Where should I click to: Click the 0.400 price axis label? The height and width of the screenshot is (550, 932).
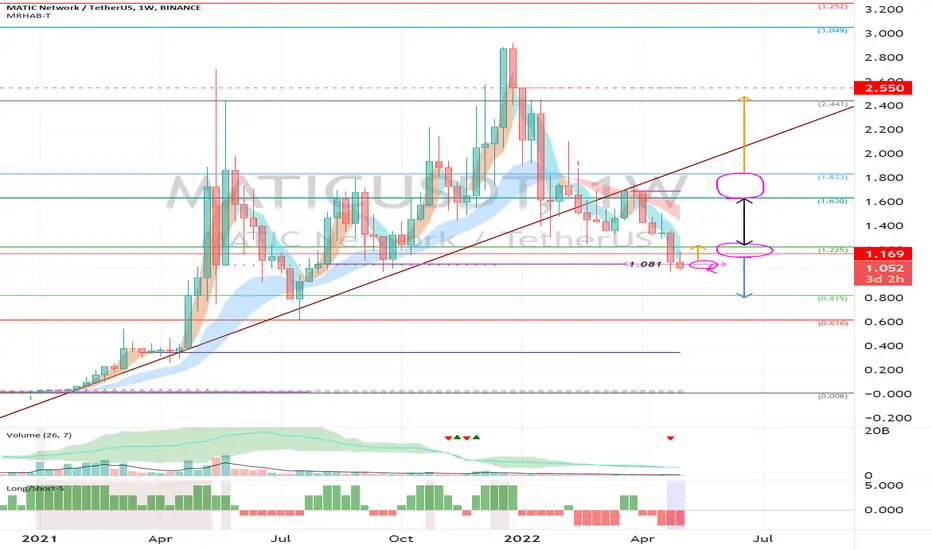point(884,346)
